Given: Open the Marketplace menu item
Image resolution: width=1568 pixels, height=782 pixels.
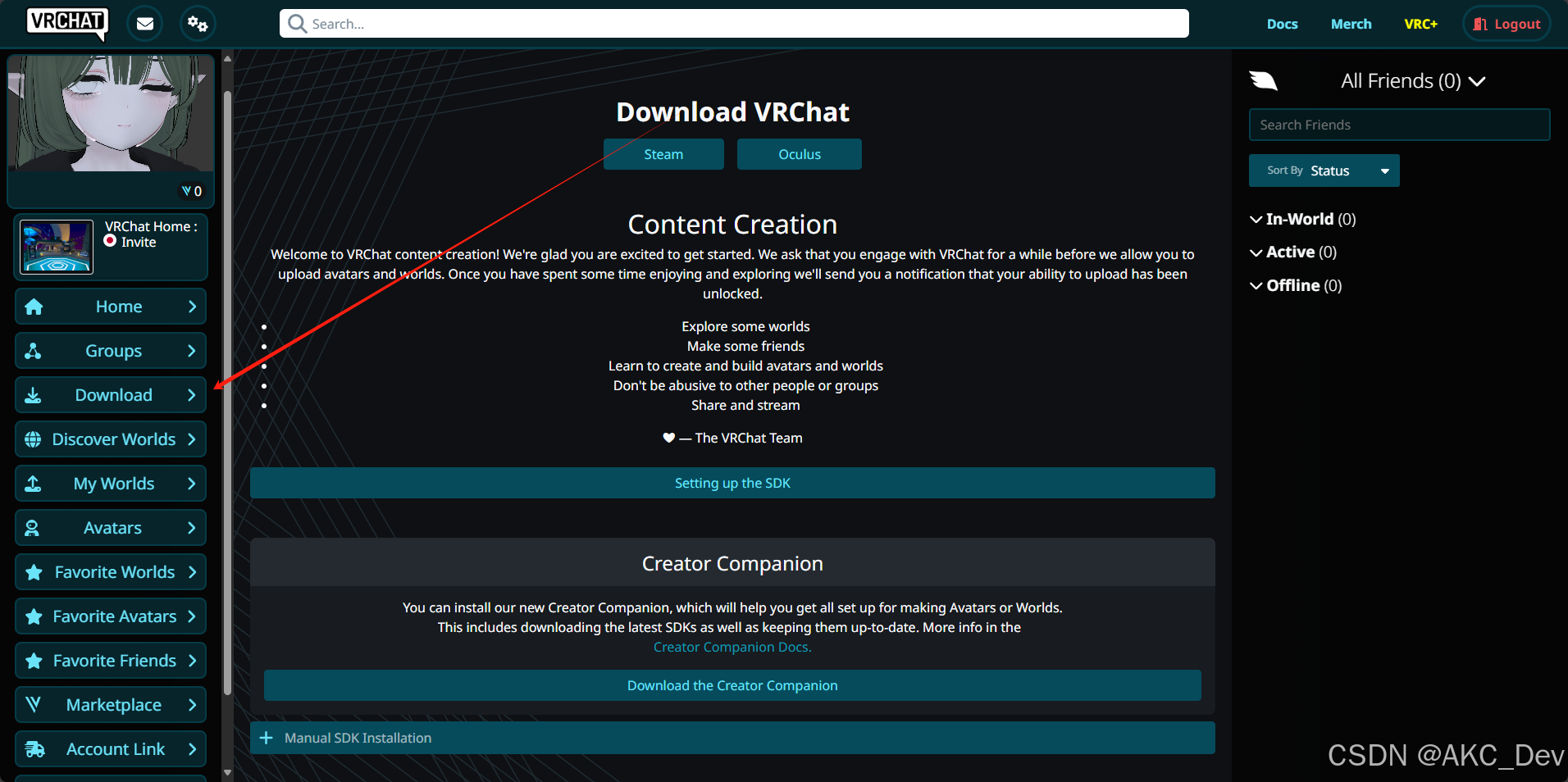Looking at the screenshot, I should (111, 705).
